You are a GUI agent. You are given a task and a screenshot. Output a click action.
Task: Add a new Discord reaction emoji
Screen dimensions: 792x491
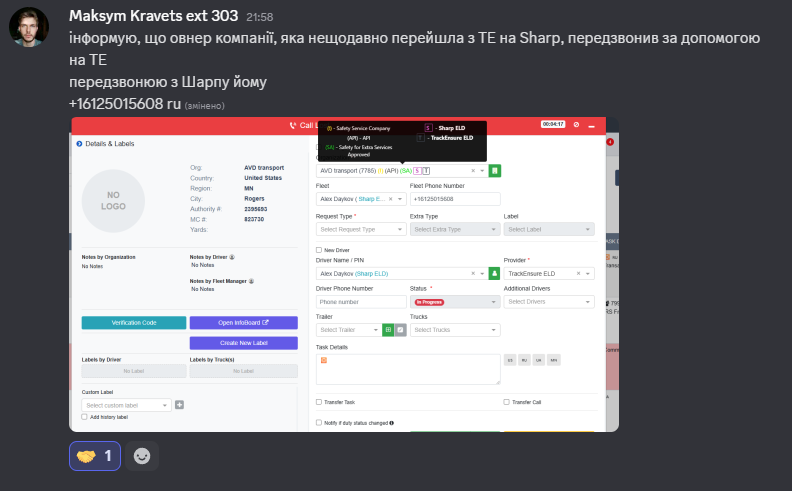142,456
